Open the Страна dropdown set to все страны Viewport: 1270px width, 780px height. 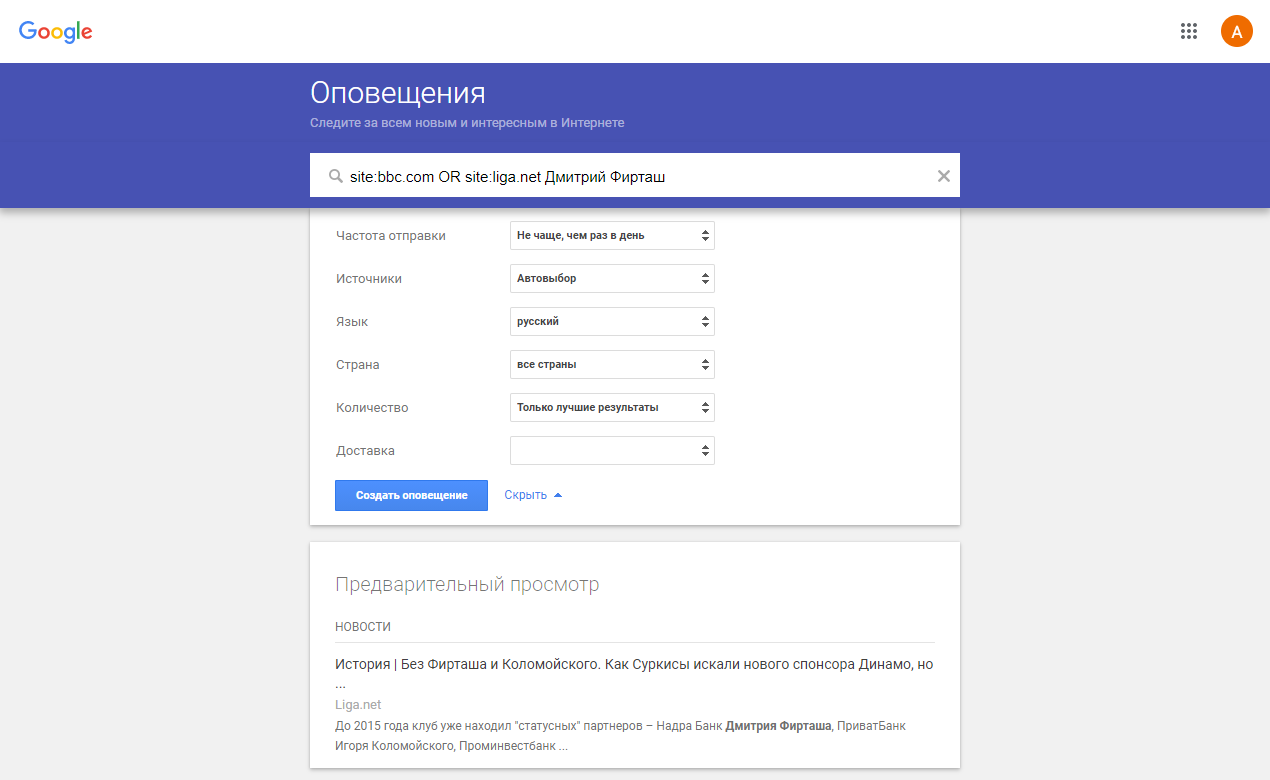click(612, 365)
